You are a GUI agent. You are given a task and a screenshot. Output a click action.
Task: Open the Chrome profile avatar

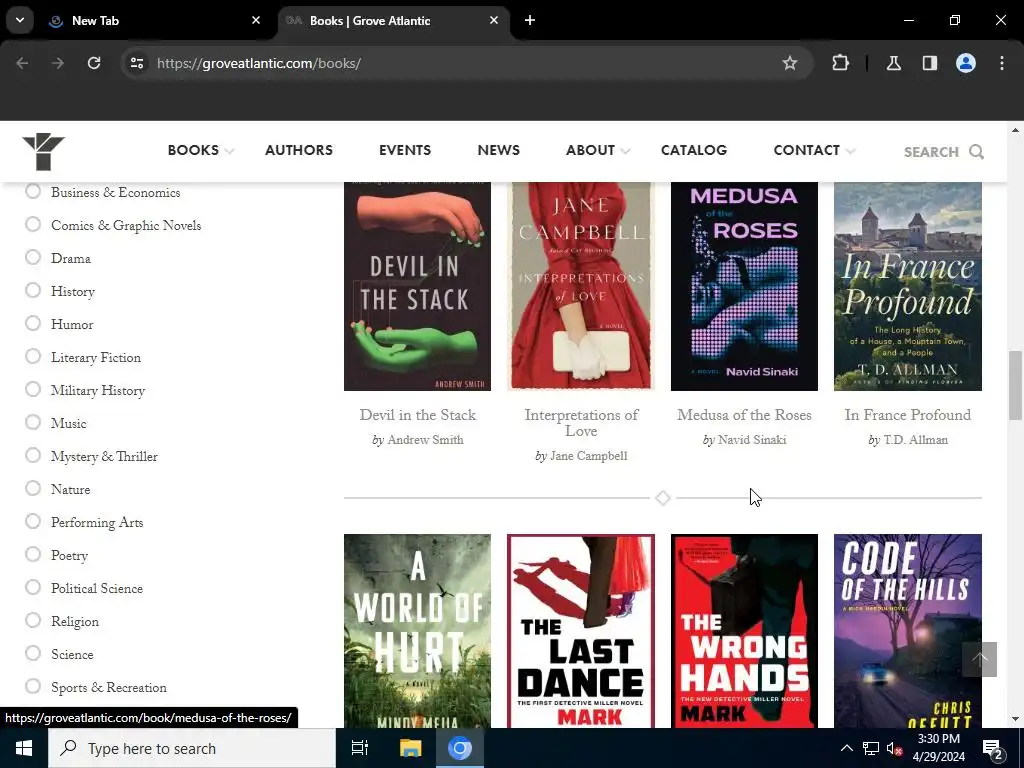pos(965,63)
